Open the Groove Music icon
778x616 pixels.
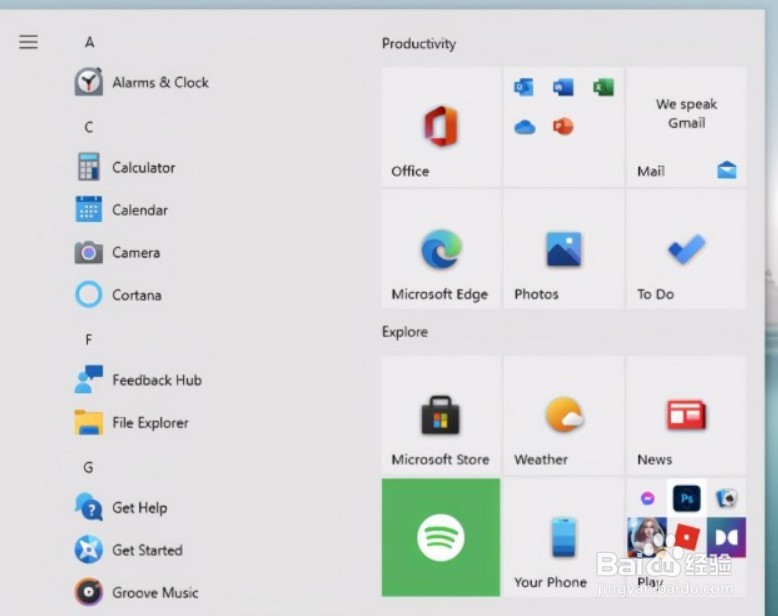click(x=89, y=592)
